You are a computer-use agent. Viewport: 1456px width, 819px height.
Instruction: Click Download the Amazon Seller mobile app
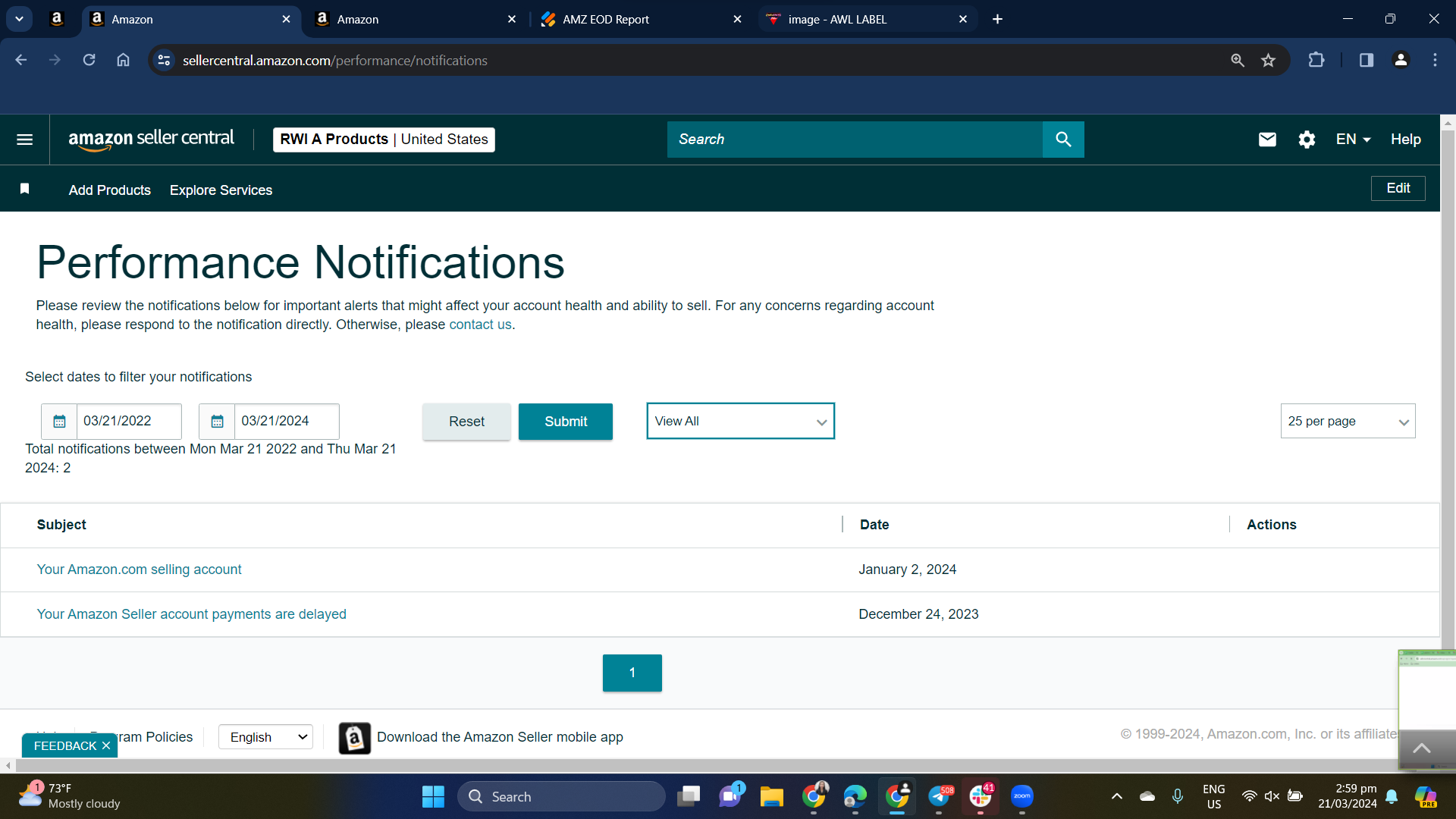[500, 737]
